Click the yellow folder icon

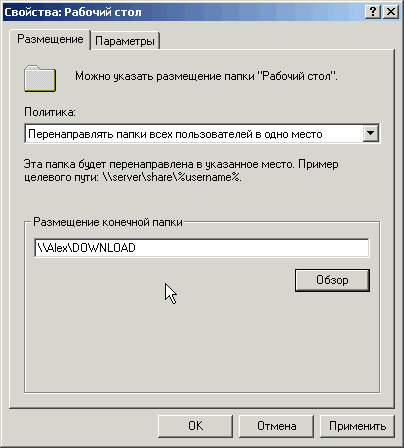coord(40,79)
